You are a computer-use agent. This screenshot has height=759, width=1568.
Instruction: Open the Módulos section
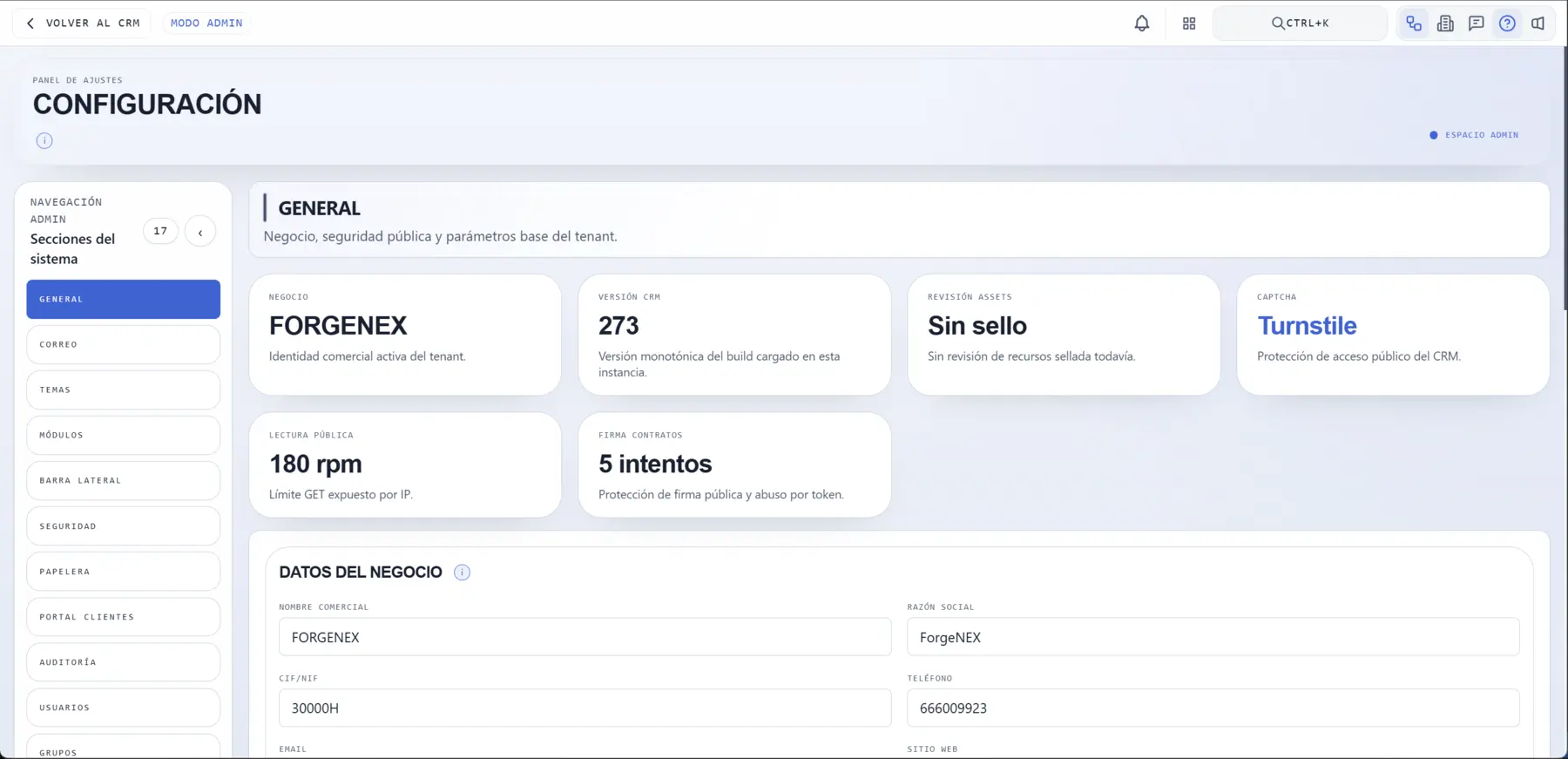(123, 435)
